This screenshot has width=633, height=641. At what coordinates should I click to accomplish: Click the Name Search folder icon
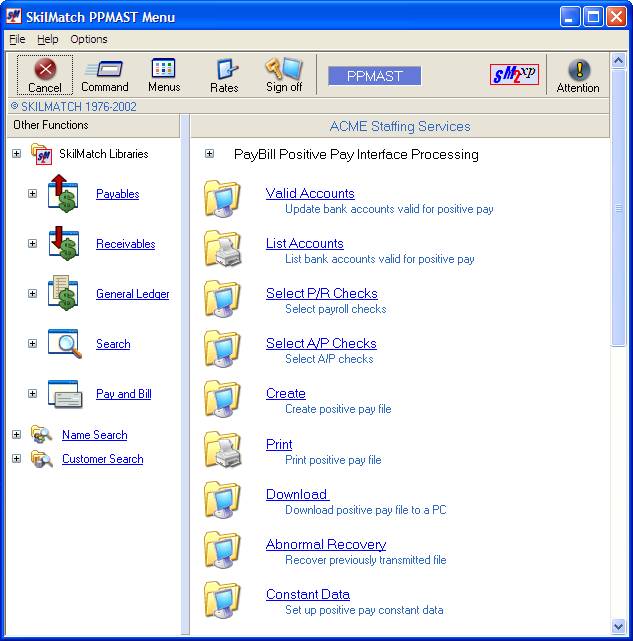(x=41, y=435)
